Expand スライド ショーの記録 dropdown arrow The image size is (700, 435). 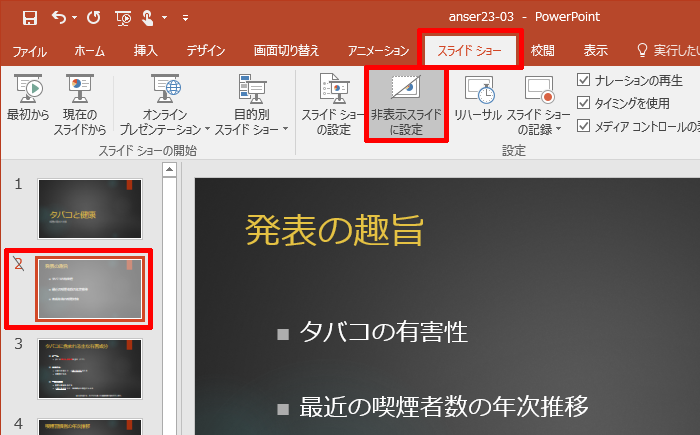558,129
